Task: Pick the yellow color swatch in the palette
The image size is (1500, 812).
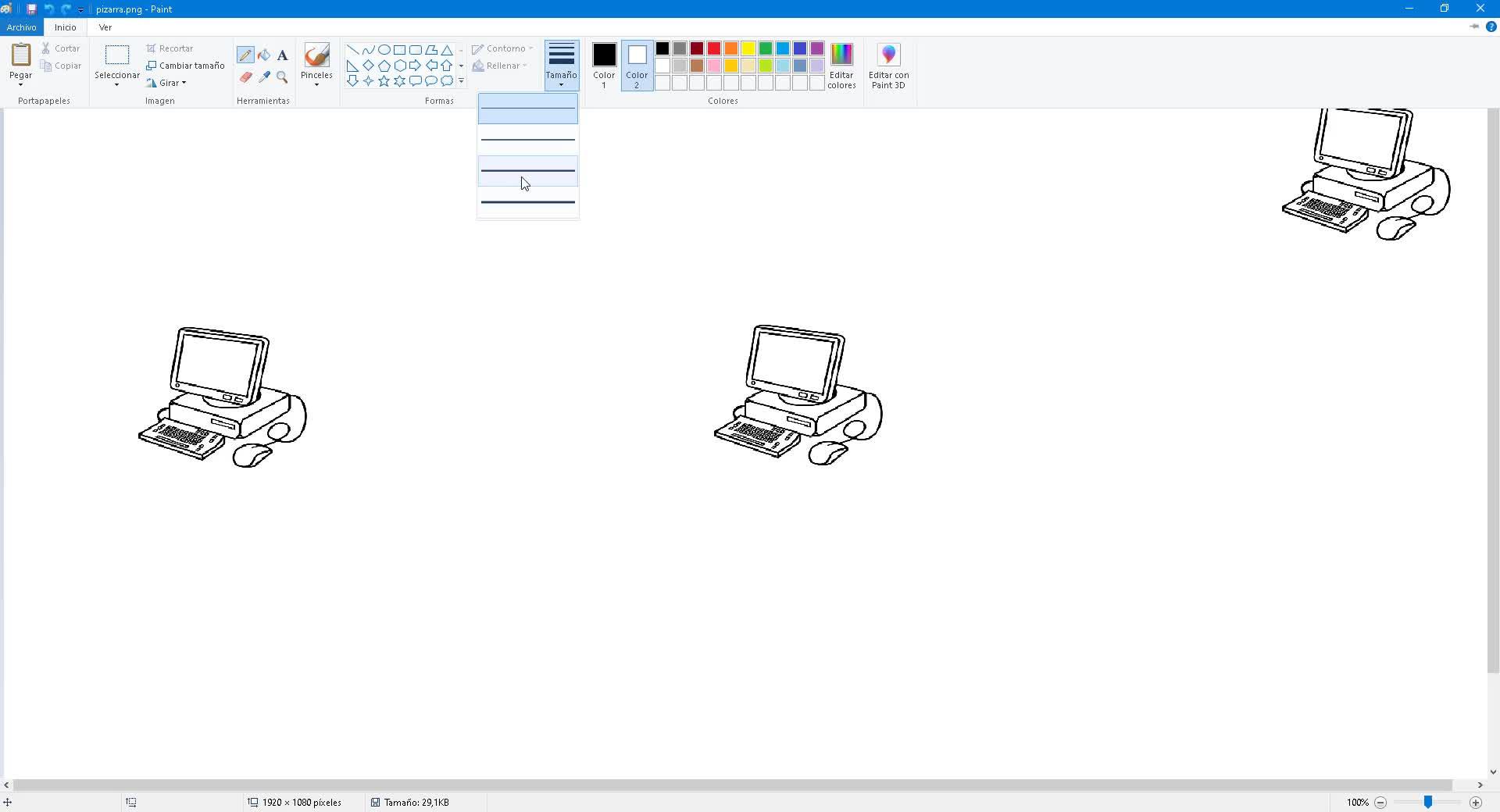Action: (x=748, y=48)
